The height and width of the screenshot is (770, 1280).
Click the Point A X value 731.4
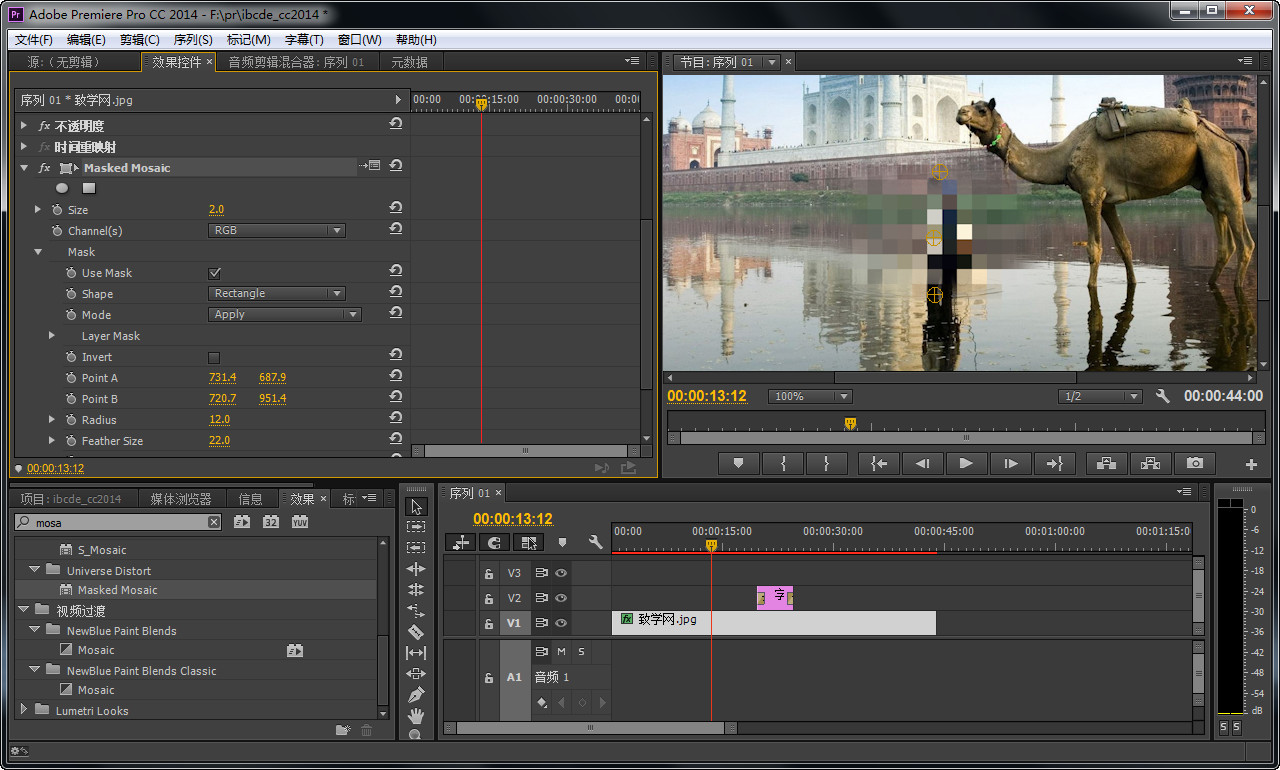tap(222, 378)
